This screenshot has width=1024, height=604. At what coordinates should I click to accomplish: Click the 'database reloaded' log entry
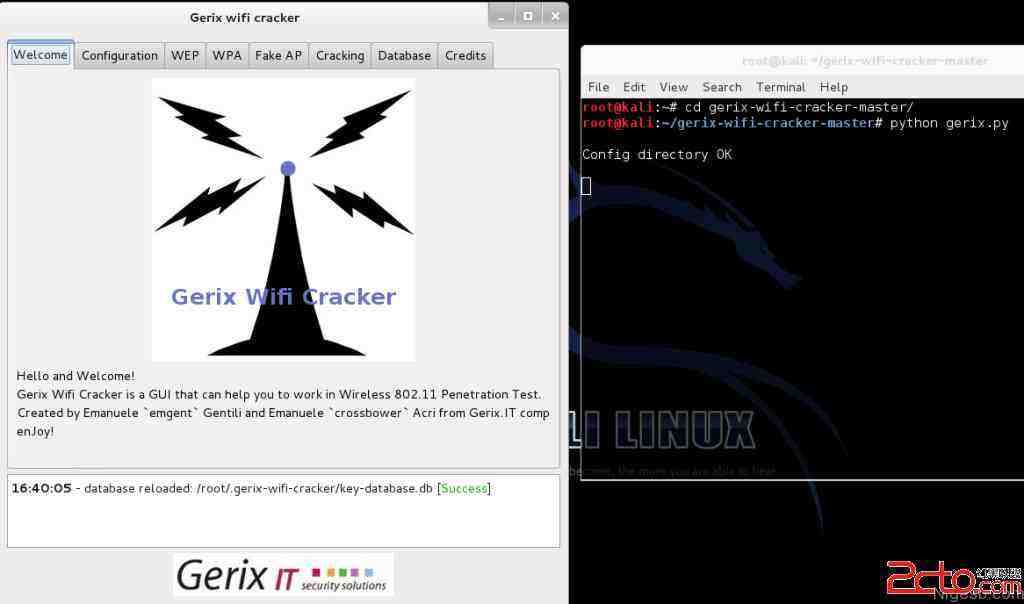pos(251,488)
